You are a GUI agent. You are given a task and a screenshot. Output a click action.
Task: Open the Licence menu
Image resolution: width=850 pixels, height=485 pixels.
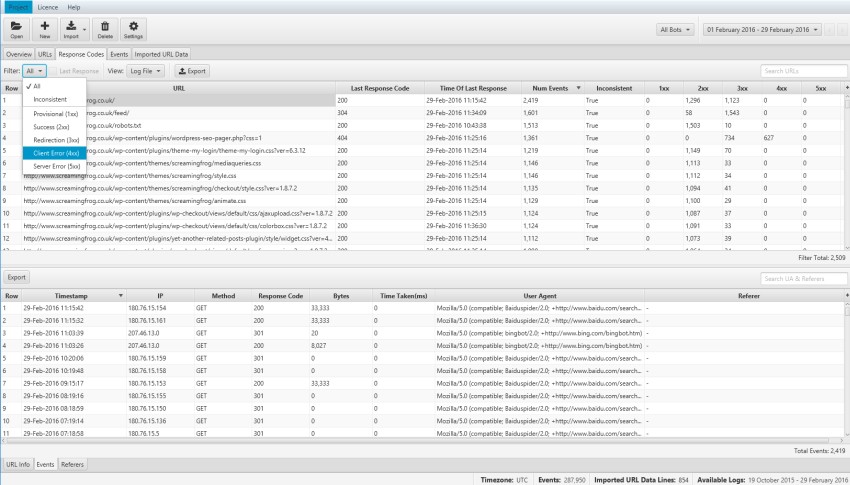48,7
